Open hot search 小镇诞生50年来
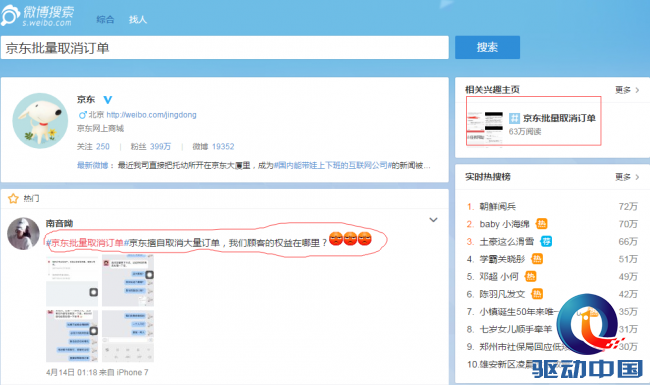Viewport: 650px width, 385px height. (518, 311)
